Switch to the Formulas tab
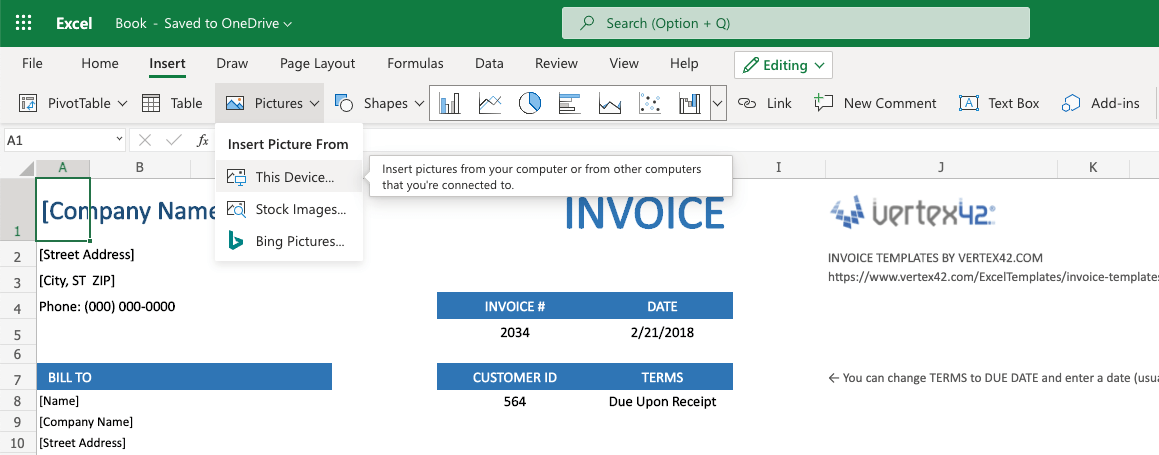Image resolution: width=1159 pixels, height=455 pixels. tap(415, 63)
